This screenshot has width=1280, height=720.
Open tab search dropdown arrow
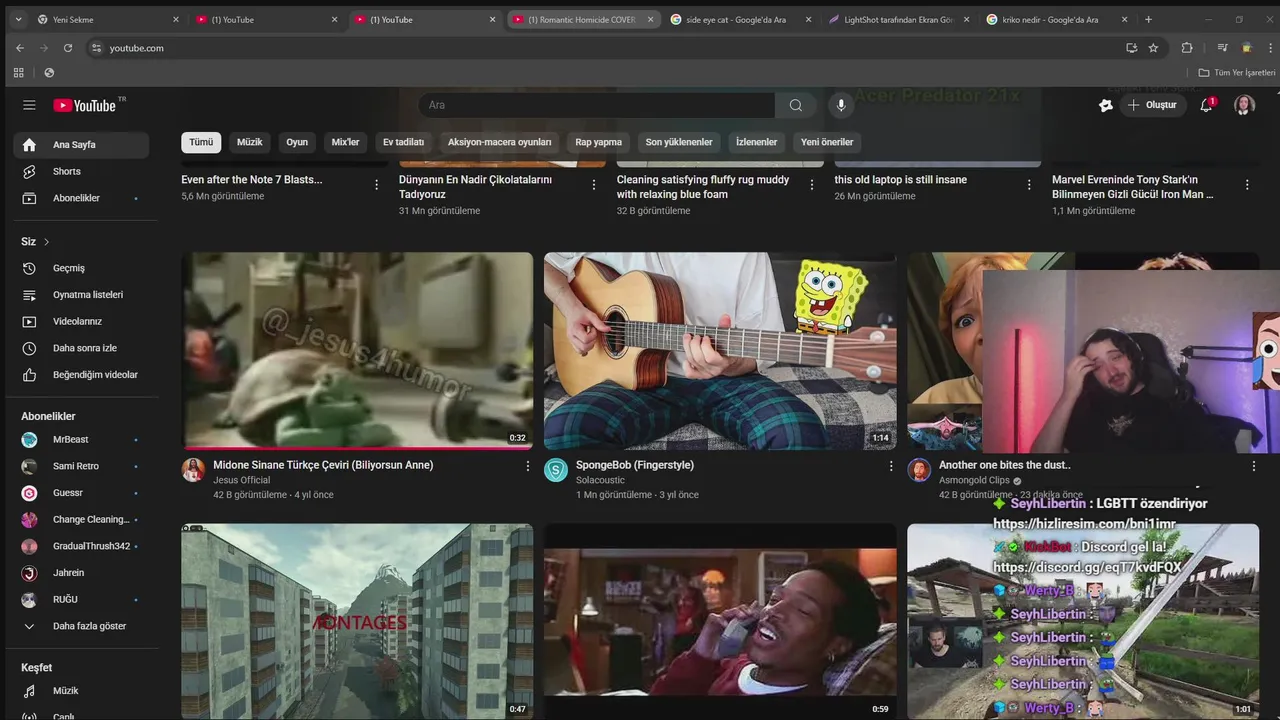pos(18,19)
